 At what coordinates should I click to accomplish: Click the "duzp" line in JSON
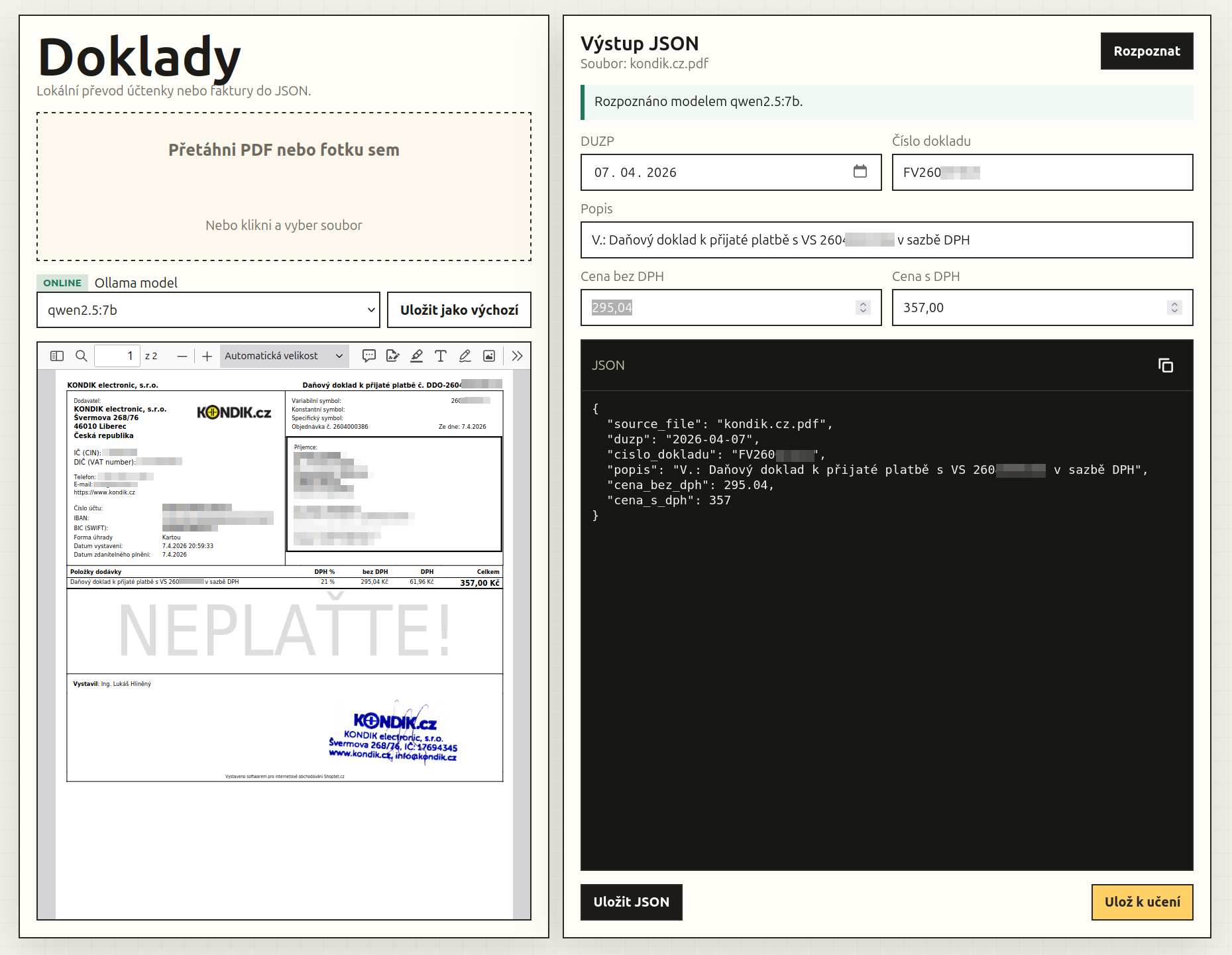(683, 439)
